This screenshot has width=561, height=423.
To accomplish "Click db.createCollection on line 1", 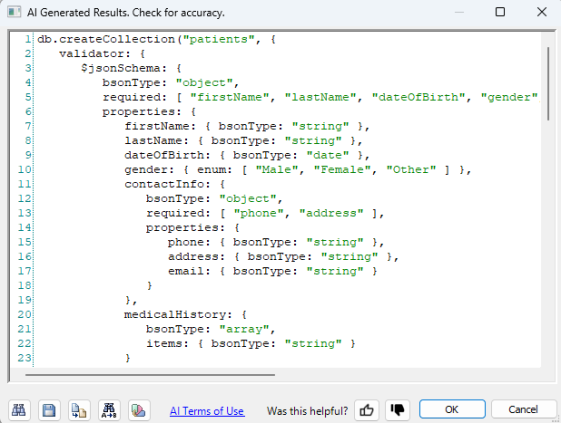I will click(106, 39).
